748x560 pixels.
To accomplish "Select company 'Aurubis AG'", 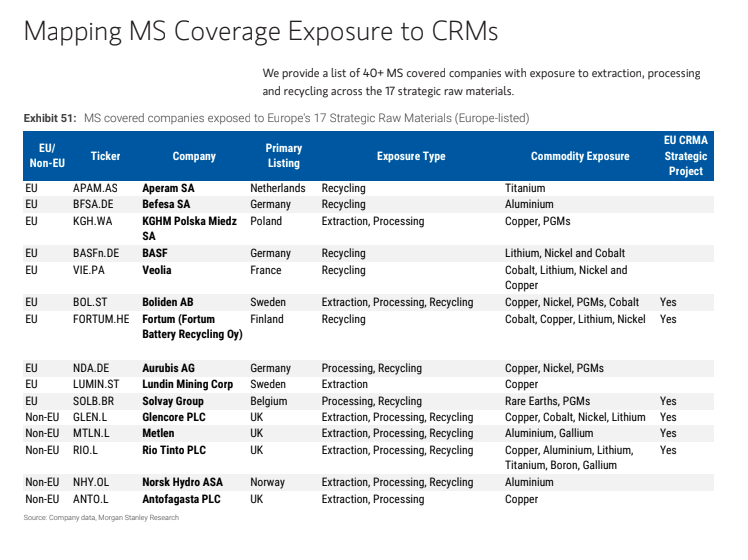I will click(x=168, y=368).
